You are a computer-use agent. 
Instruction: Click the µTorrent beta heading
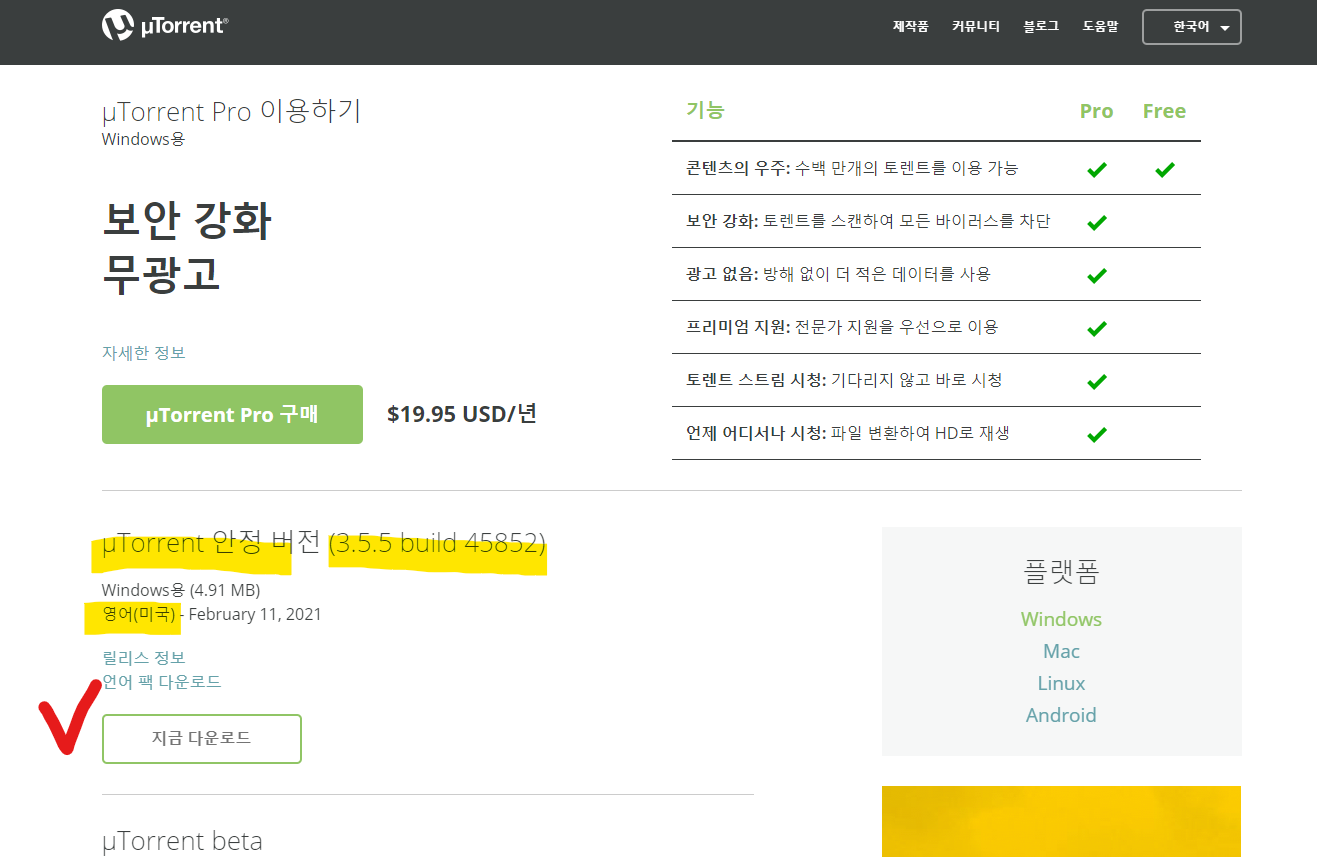click(182, 841)
